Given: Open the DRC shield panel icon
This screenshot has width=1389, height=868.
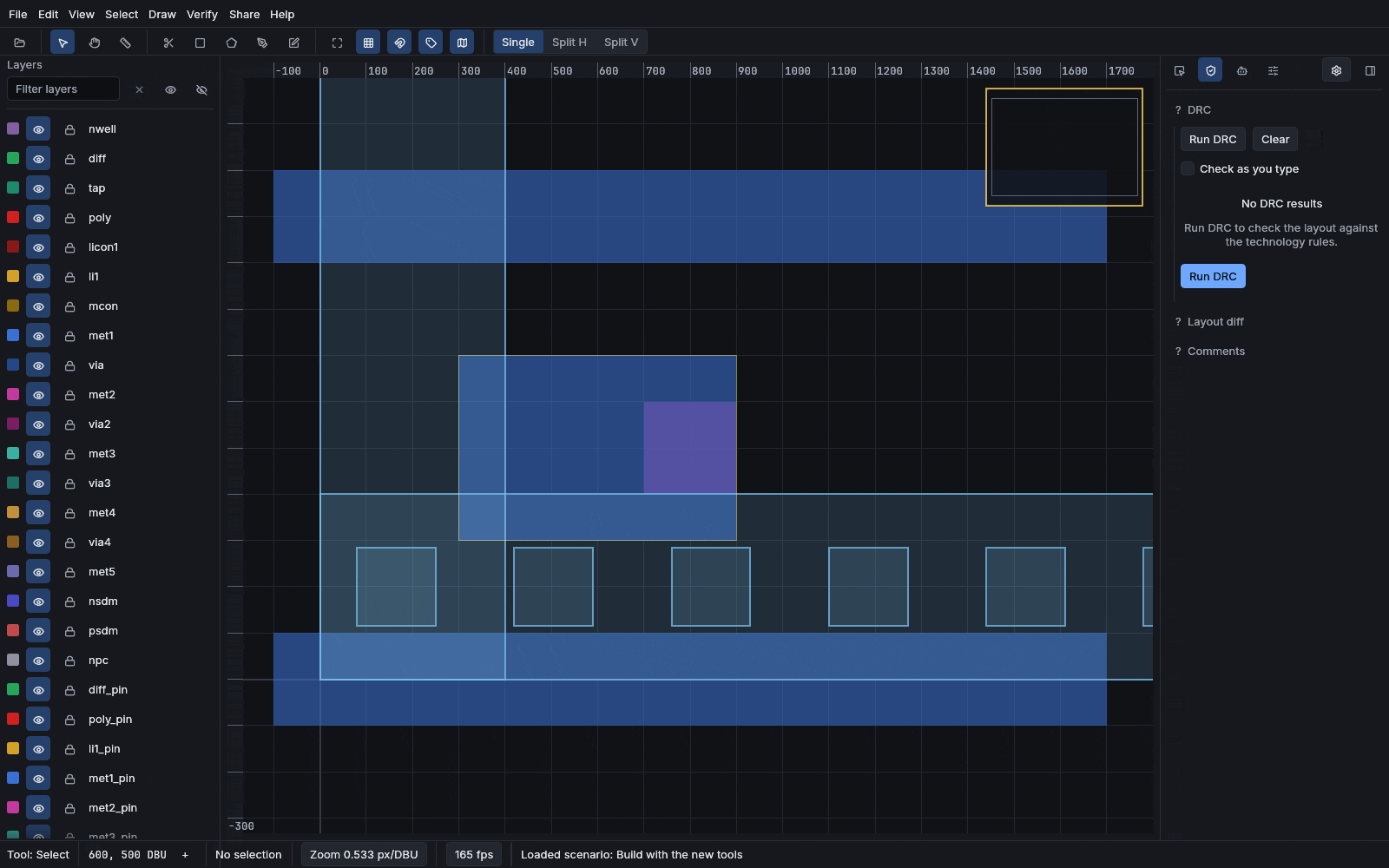Looking at the screenshot, I should (x=1210, y=70).
